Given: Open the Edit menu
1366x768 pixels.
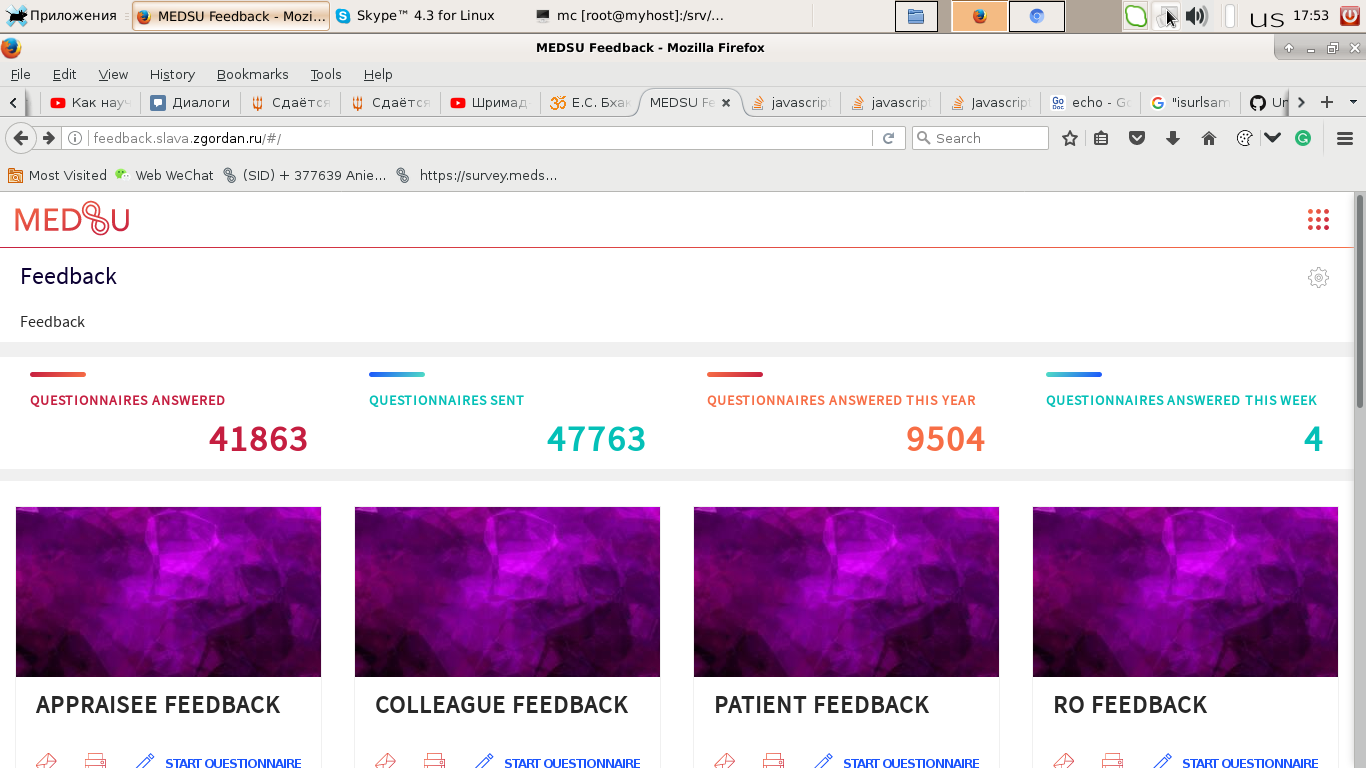Looking at the screenshot, I should click(64, 74).
